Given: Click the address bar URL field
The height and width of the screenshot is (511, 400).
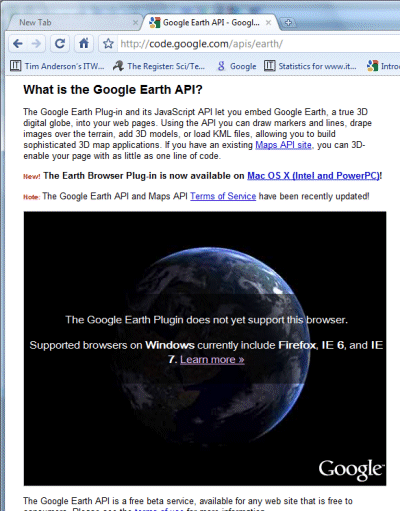Looking at the screenshot, I should pos(257,44).
